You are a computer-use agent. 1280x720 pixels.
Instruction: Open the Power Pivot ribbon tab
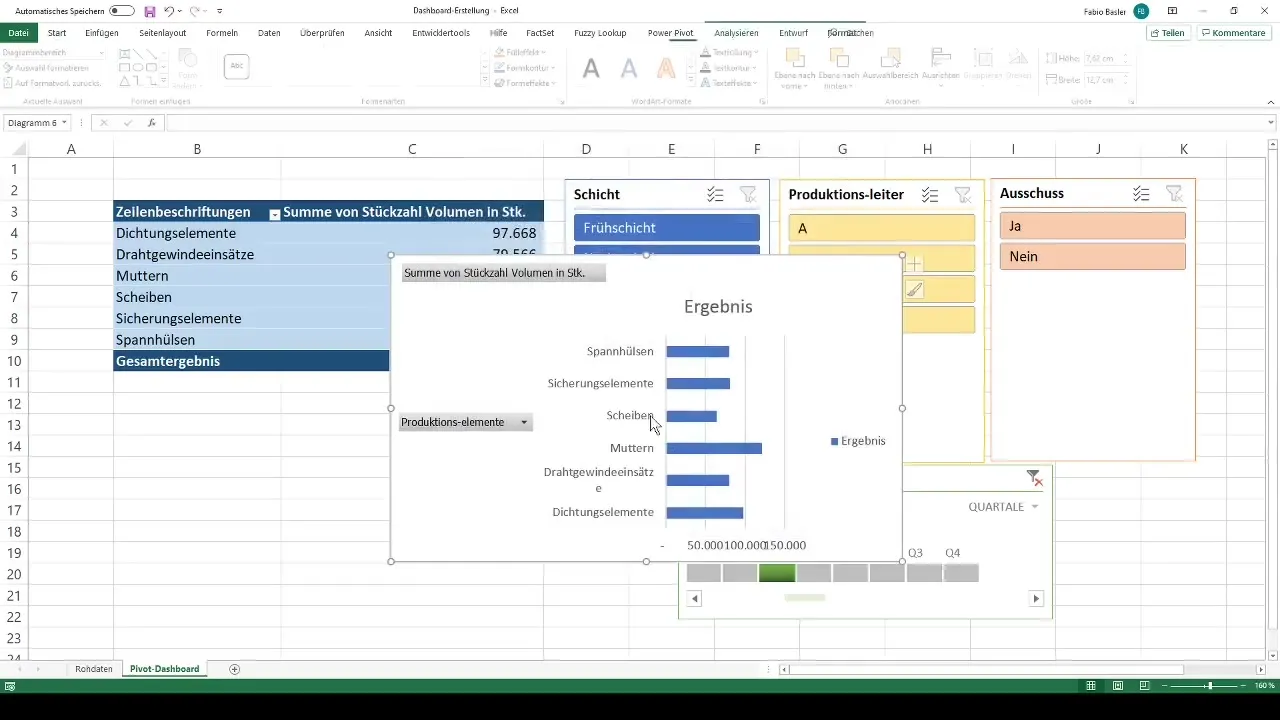670,33
